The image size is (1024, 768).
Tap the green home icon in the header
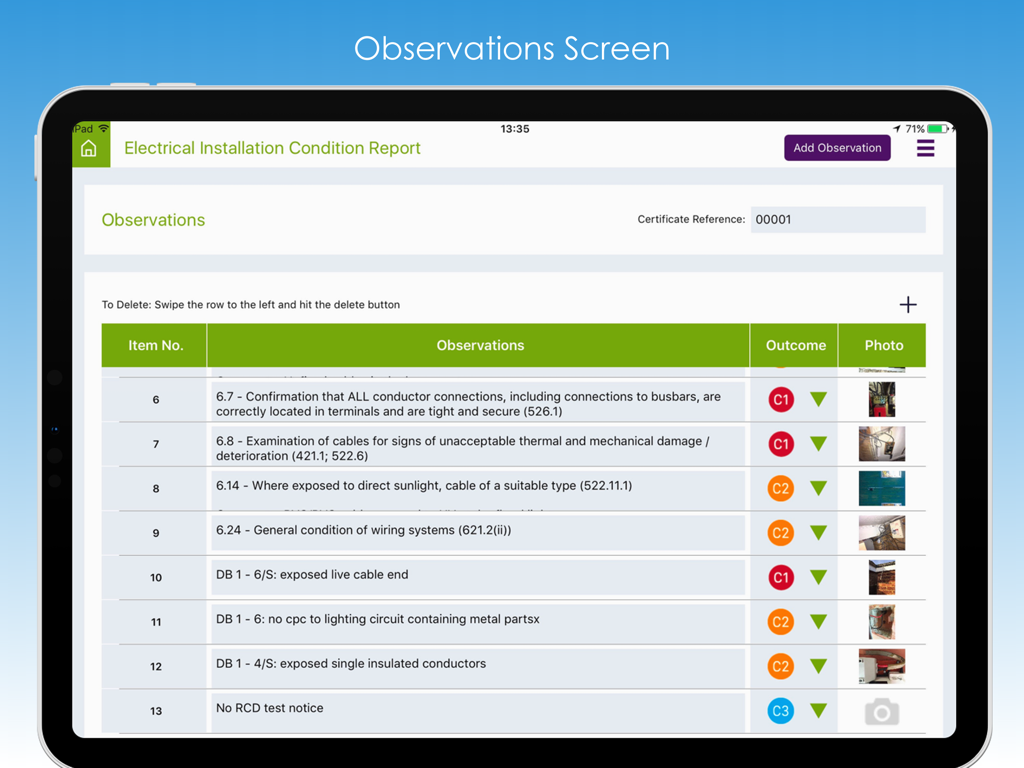tap(90, 147)
